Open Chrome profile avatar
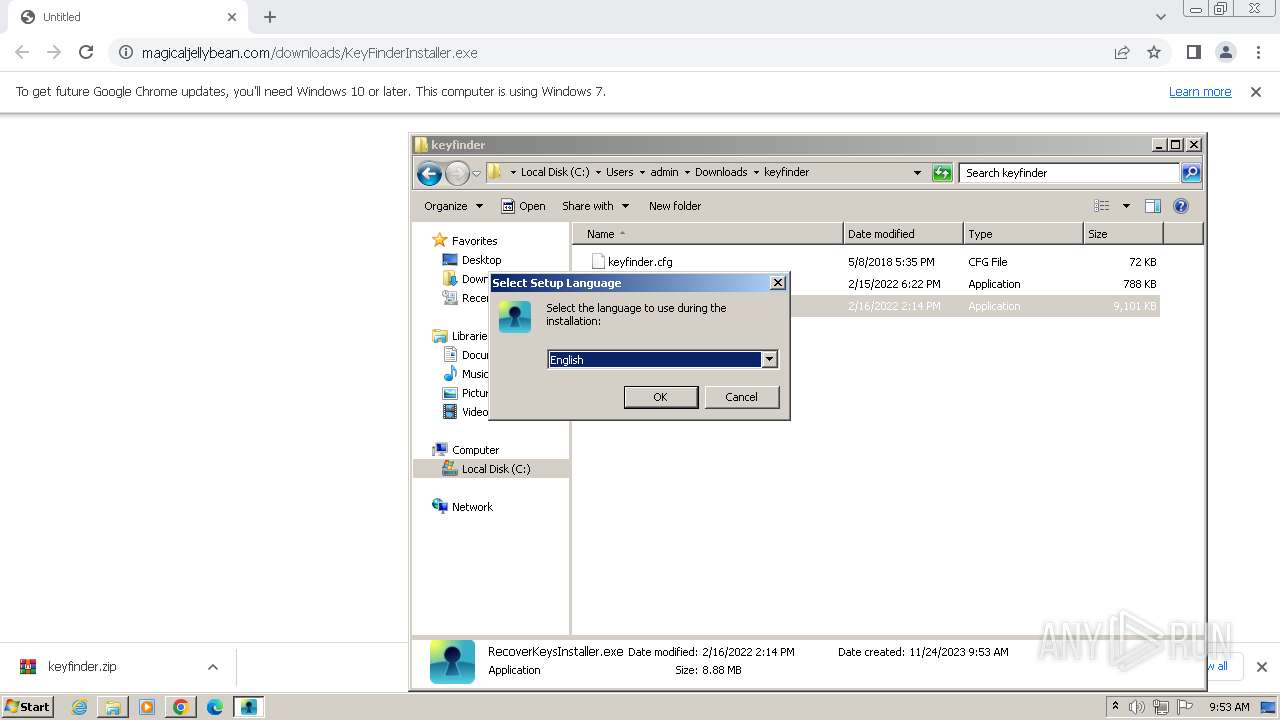This screenshot has width=1280, height=720. coord(1226,52)
